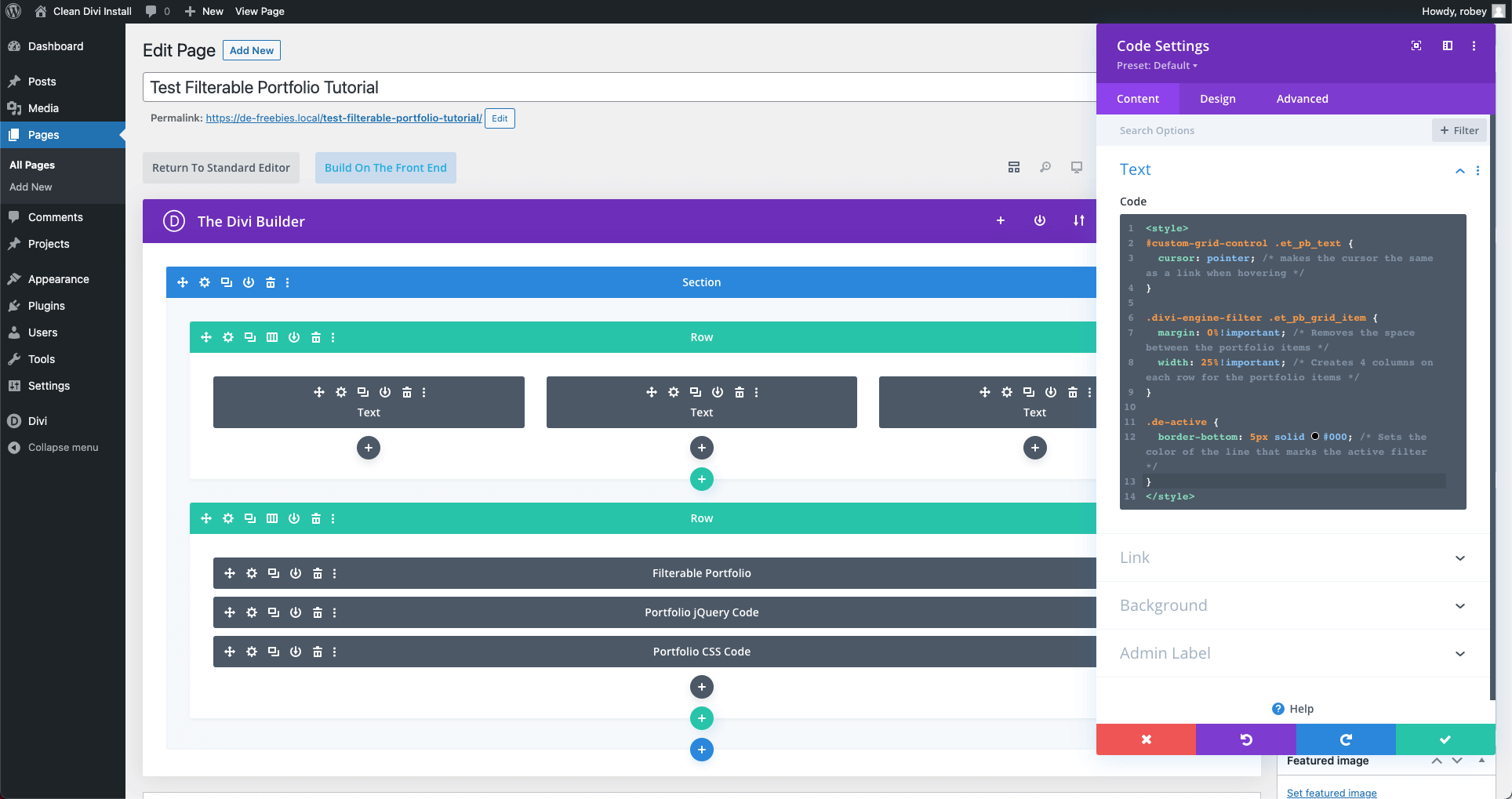Open Appearance in the admin sidebar
1512x799 pixels.
coord(59,279)
